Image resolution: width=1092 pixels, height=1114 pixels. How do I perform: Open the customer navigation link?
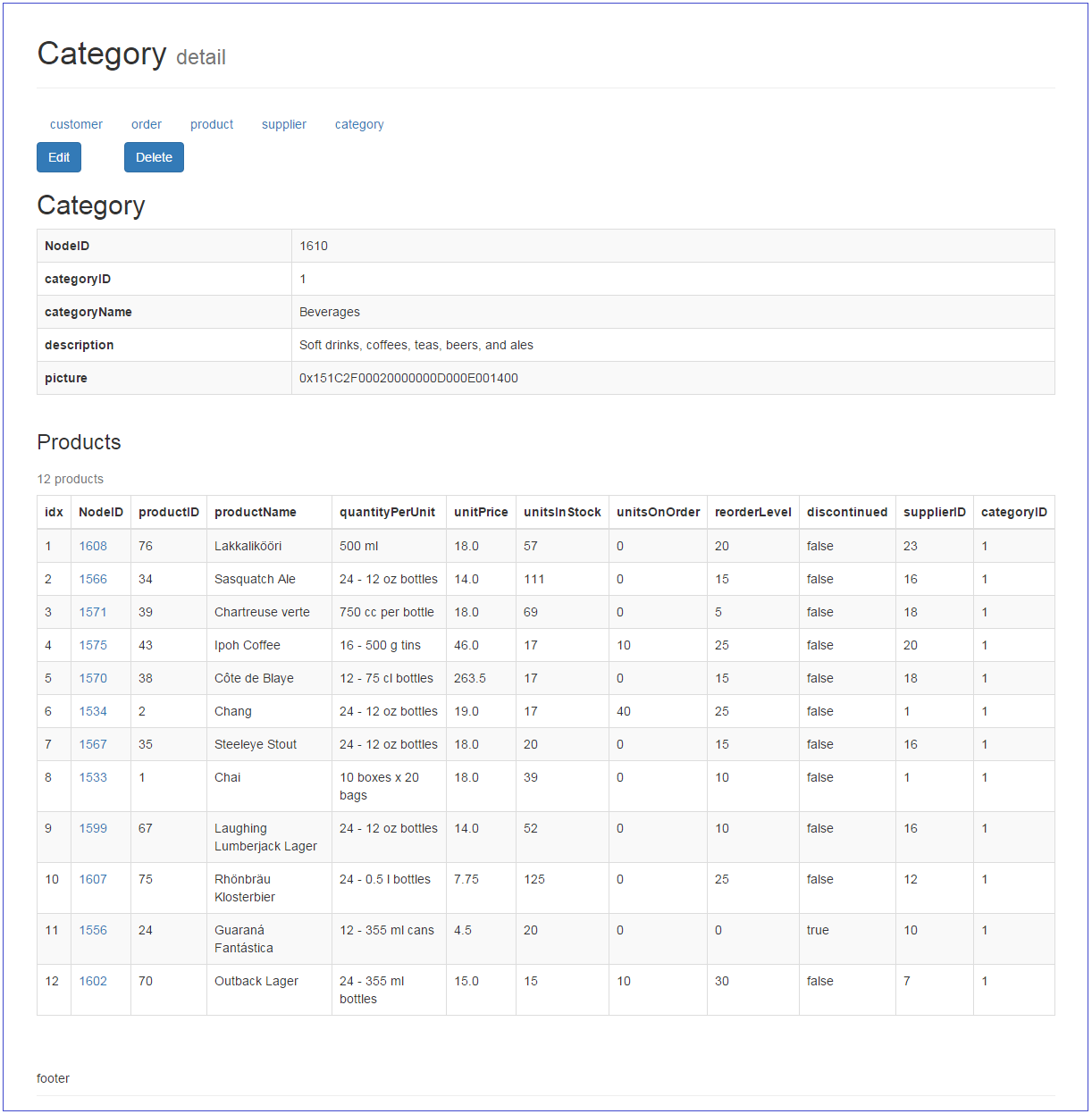pyautogui.click(x=76, y=124)
